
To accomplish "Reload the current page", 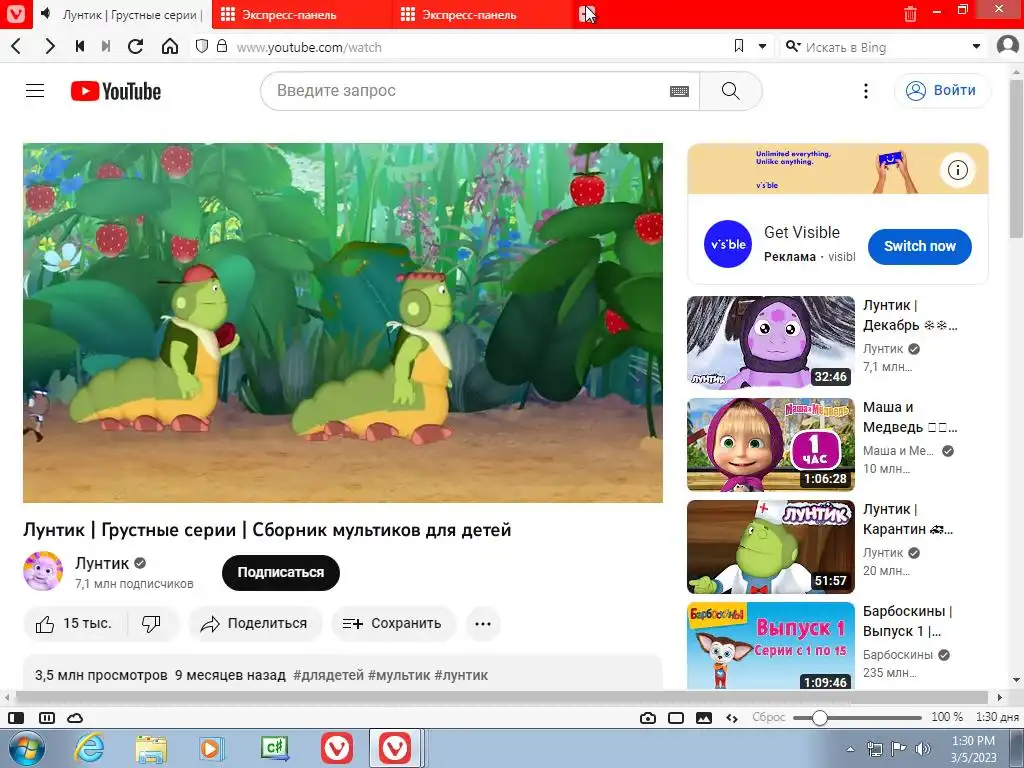I will point(136,46).
